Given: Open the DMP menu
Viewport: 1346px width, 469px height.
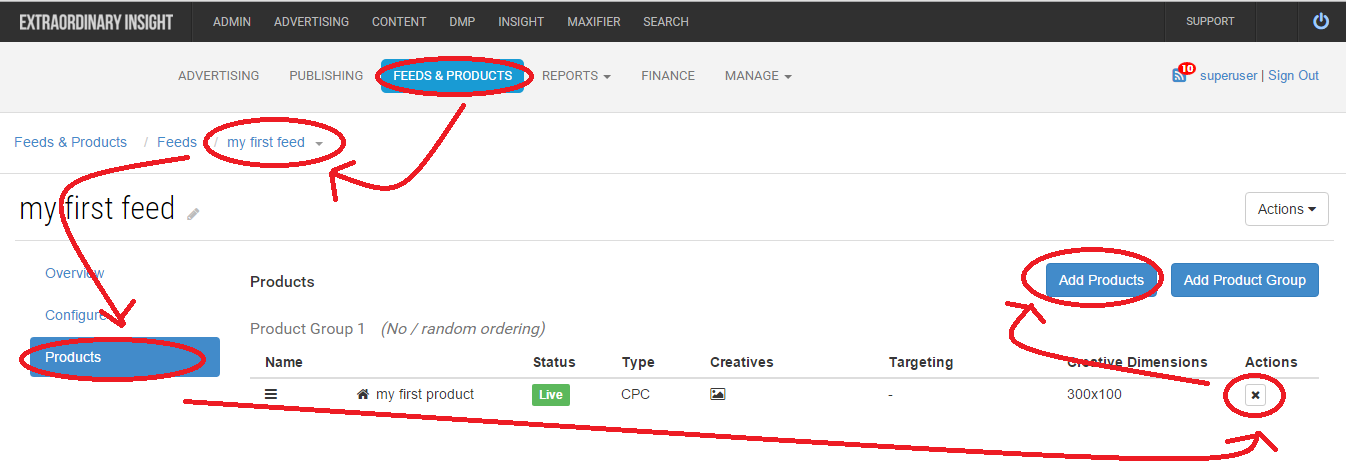Looking at the screenshot, I should click(462, 21).
